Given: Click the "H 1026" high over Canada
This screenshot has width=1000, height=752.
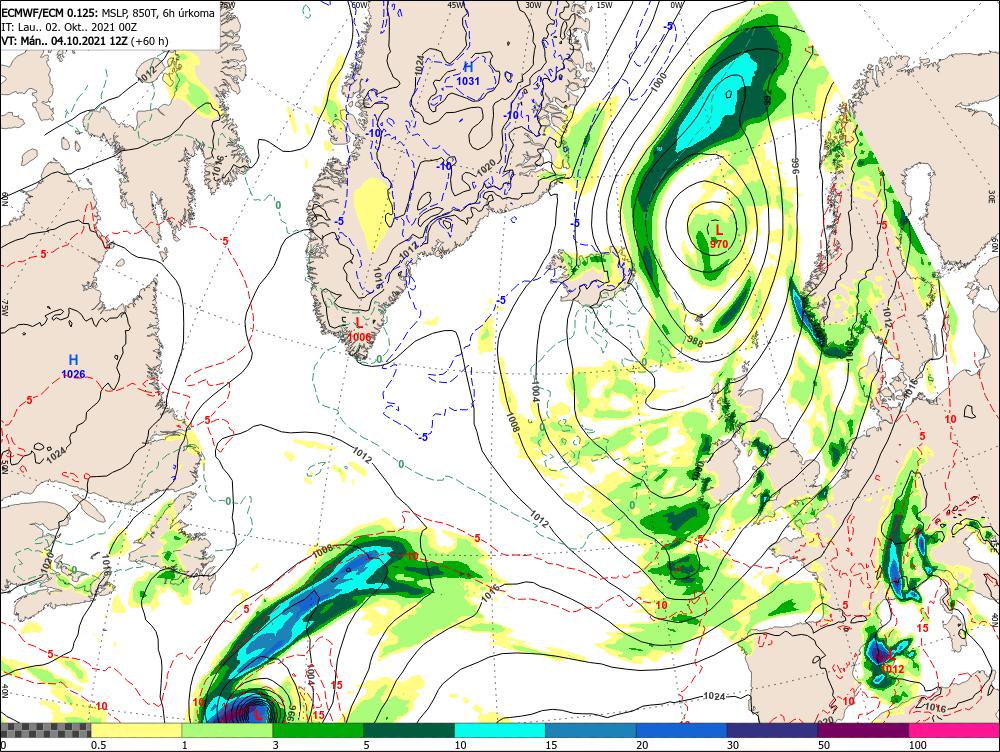Looking at the screenshot, I should (x=73, y=367).
